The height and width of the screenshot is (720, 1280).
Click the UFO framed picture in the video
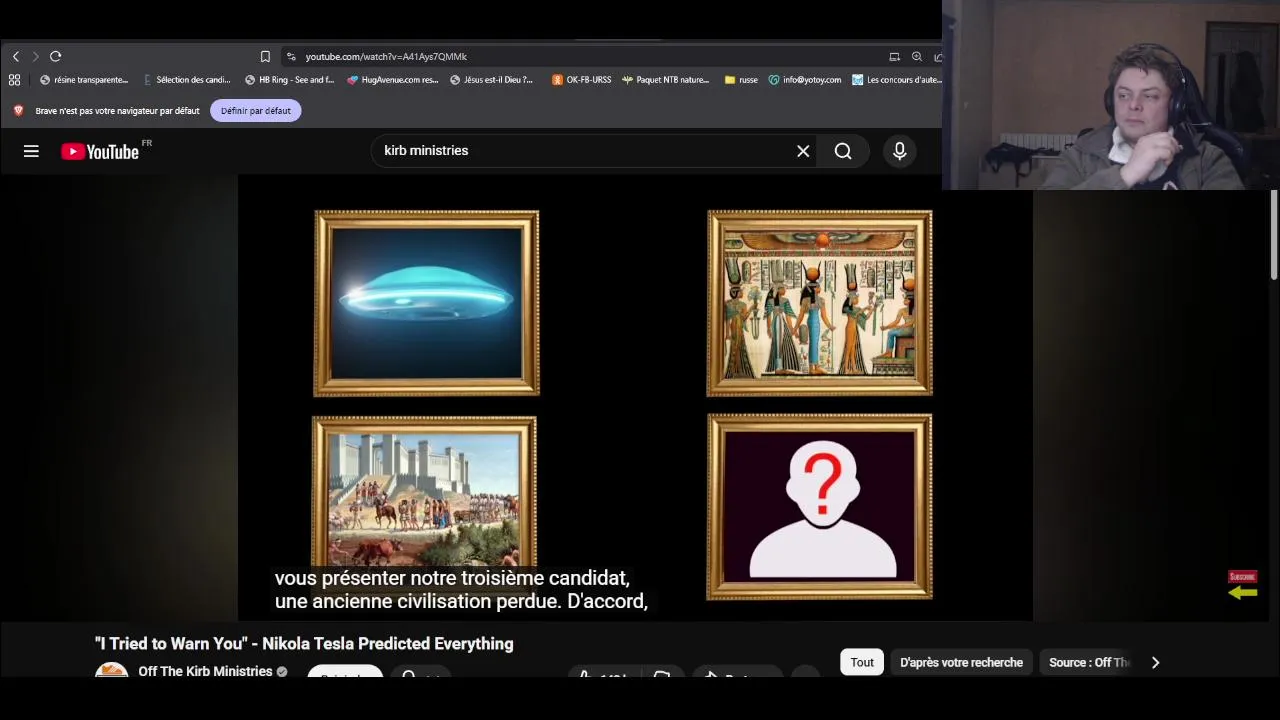tap(427, 303)
